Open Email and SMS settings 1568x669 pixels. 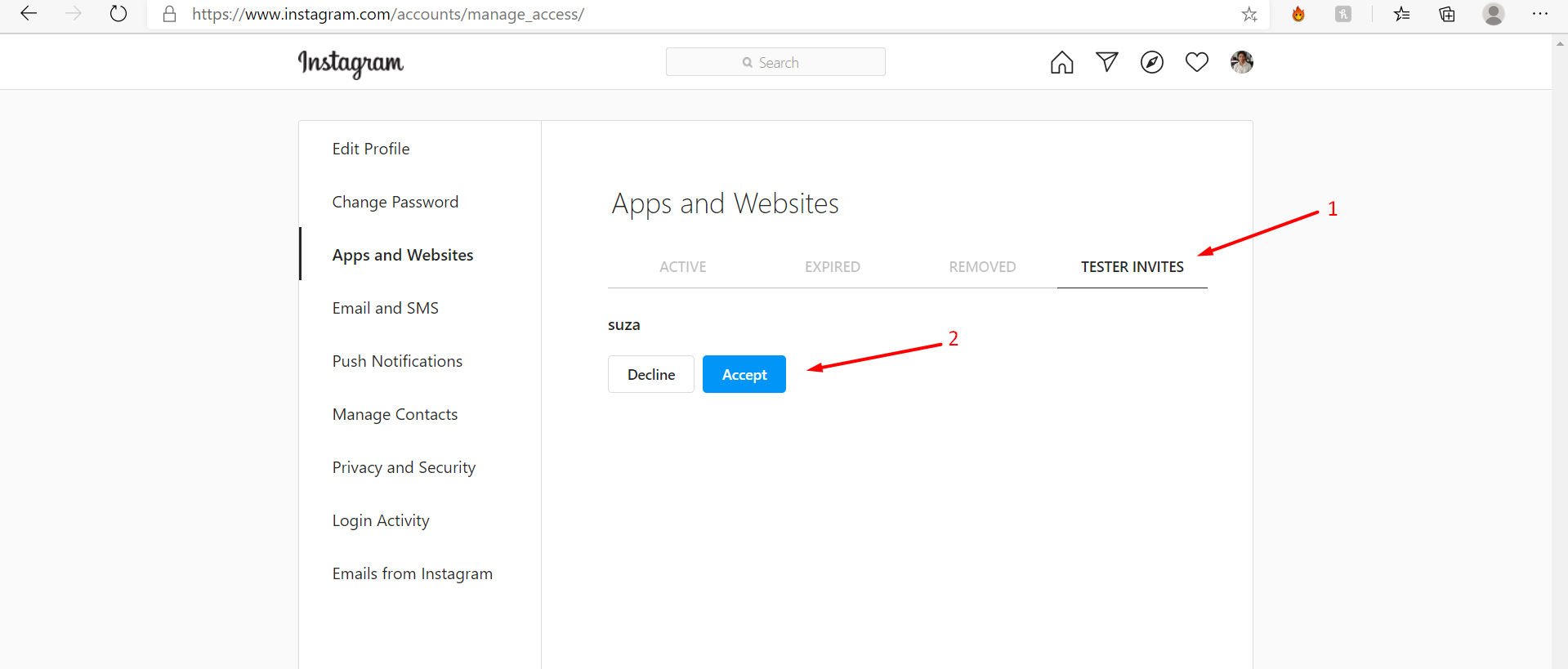click(386, 308)
